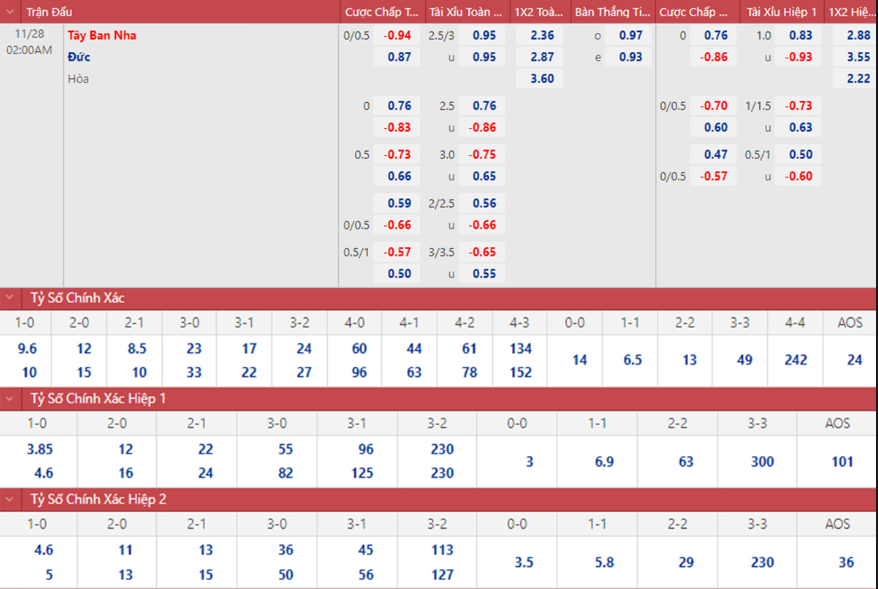The height and width of the screenshot is (589, 878).
Task: Collapse the Tỷ Số Chính Xác Hiệp 2 section
Action: coord(11,498)
